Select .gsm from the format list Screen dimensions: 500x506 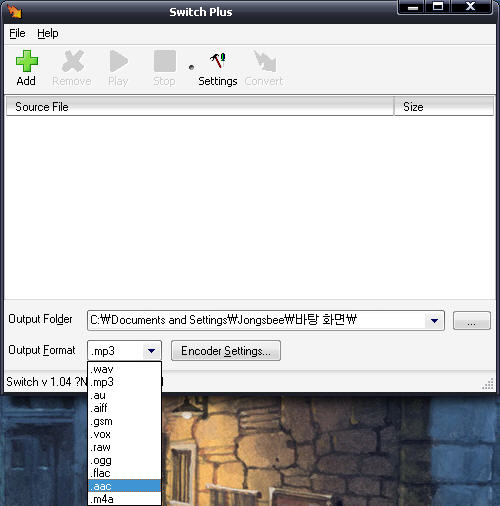pos(124,421)
